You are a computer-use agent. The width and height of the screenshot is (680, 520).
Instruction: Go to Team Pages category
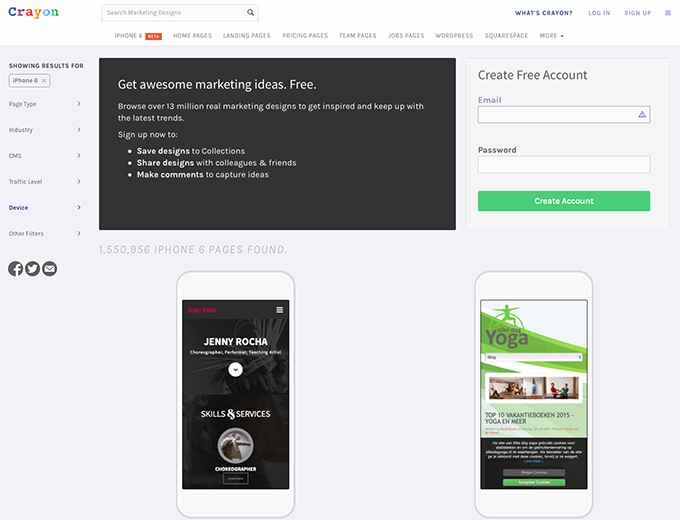(x=357, y=36)
